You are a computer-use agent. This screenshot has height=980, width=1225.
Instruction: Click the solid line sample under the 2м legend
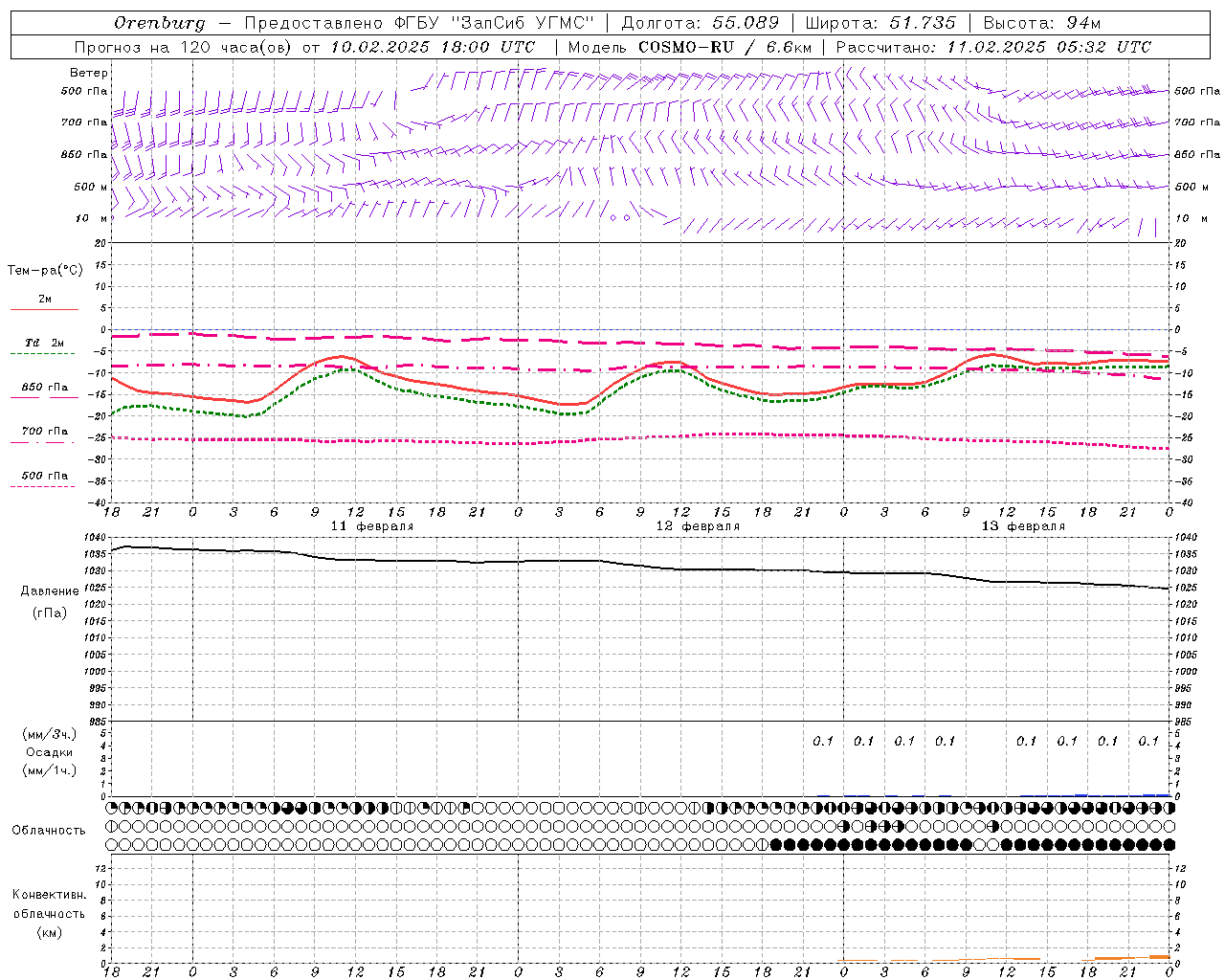(44, 309)
